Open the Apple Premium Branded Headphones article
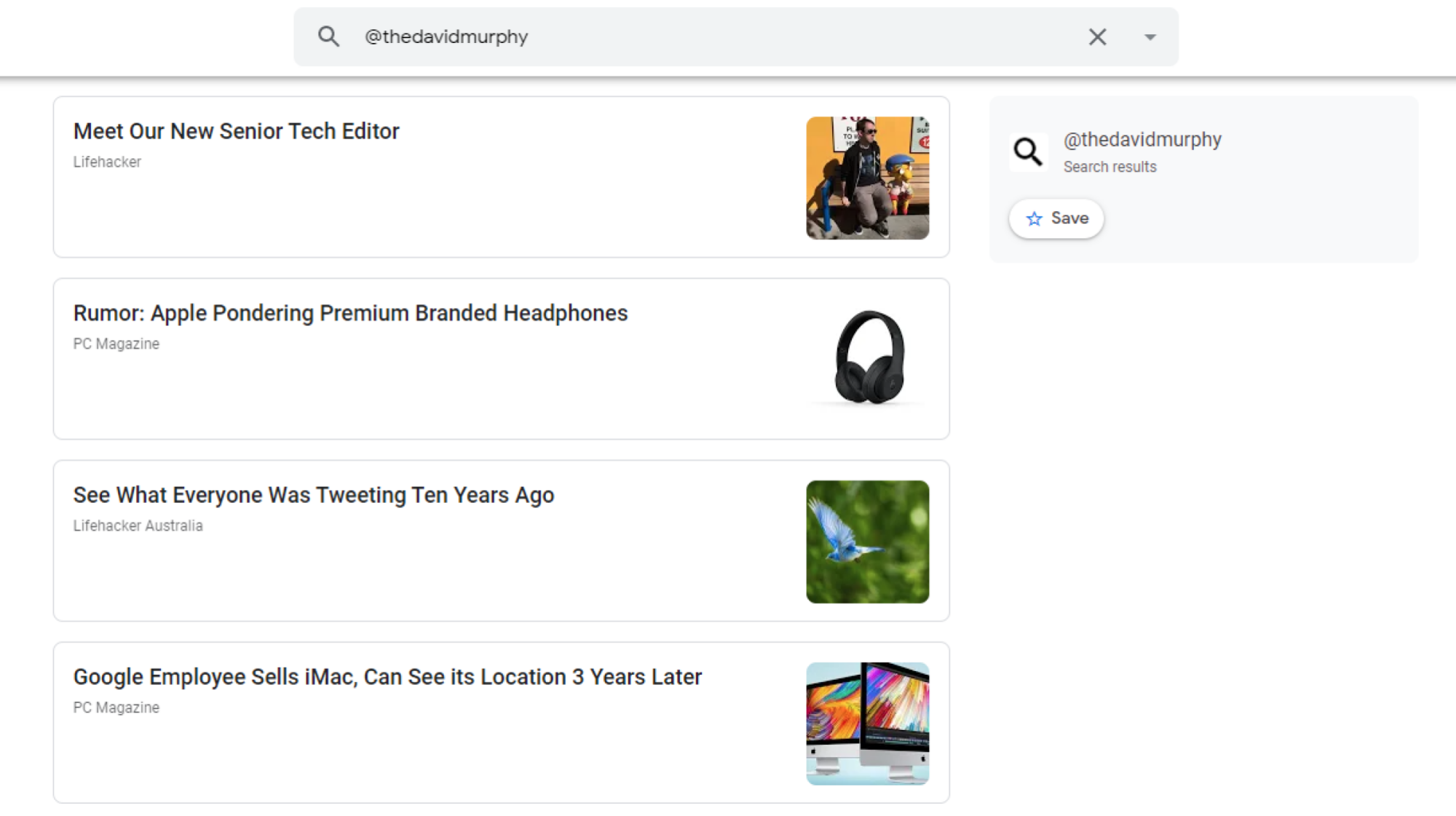Viewport: 1456px width, 816px height. pos(350,313)
